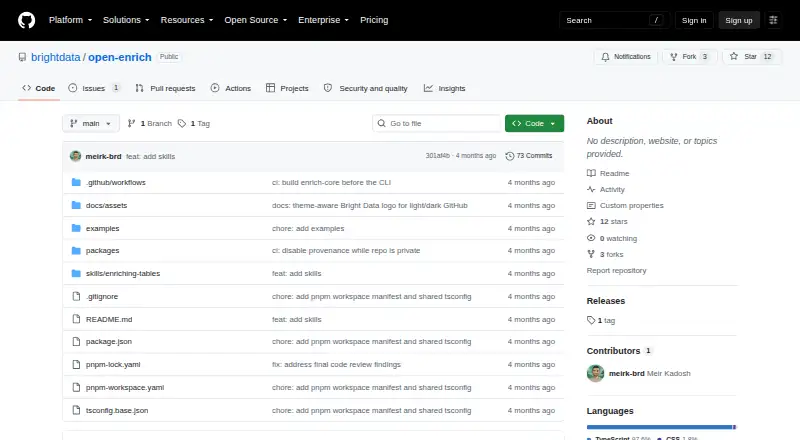
Task: Expand the Solutions menu
Action: point(126,20)
